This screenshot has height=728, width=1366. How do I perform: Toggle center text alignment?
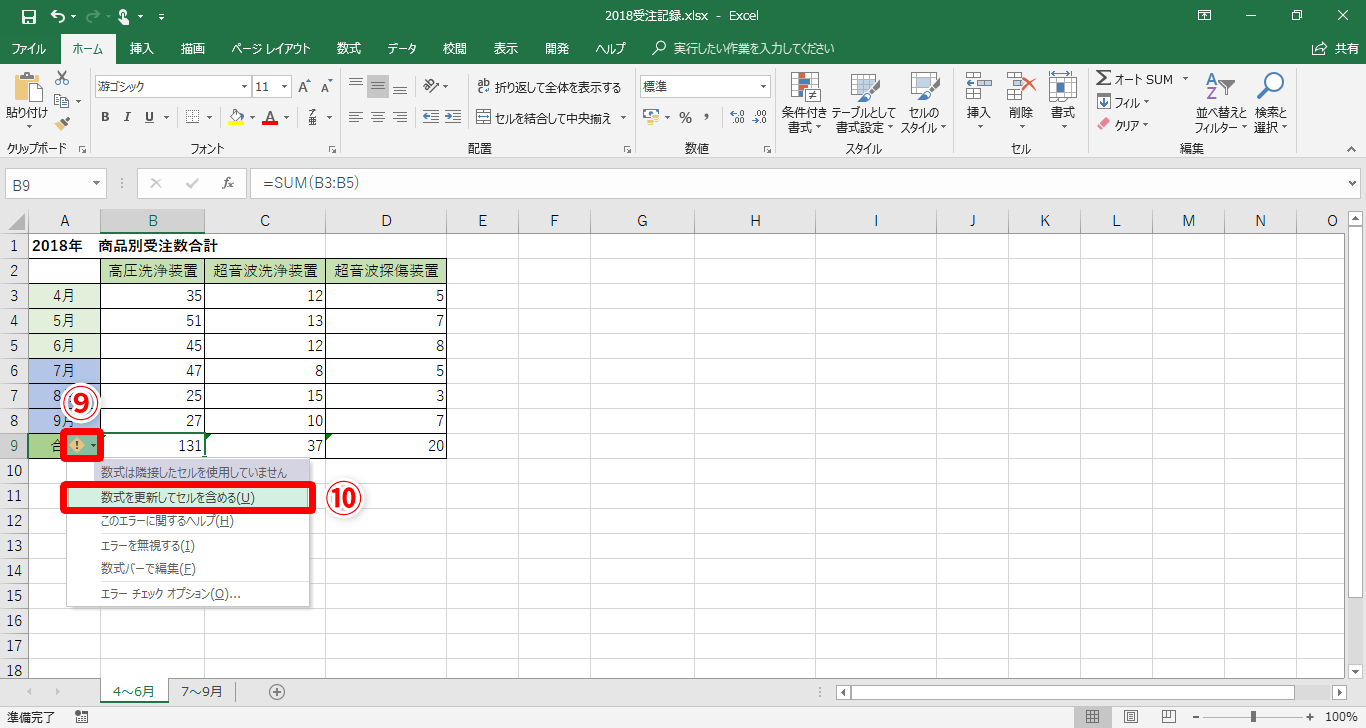pos(378,117)
